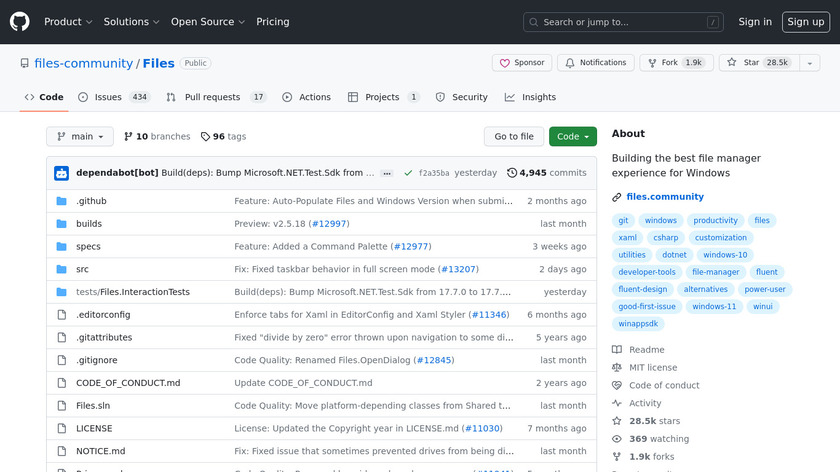Open the main branch dropdown
The height and width of the screenshot is (472, 840).
click(x=80, y=136)
